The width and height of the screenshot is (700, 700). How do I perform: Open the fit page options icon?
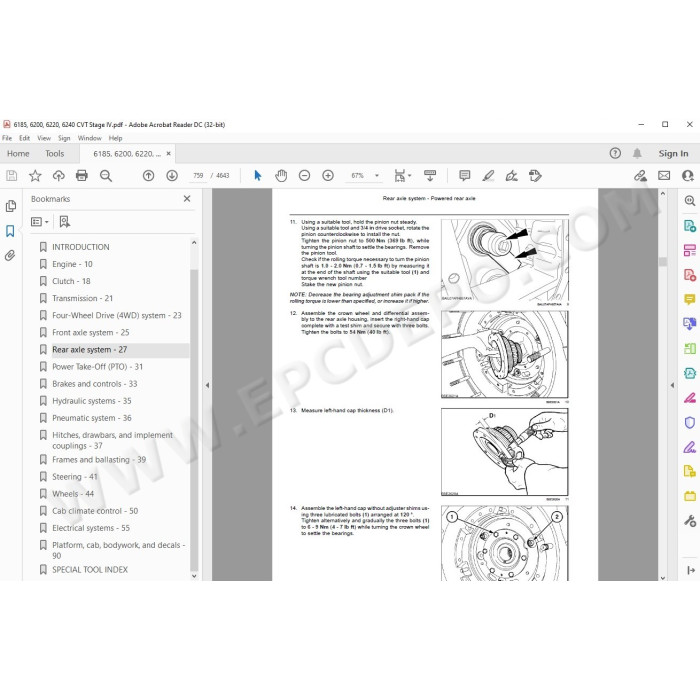click(x=400, y=175)
